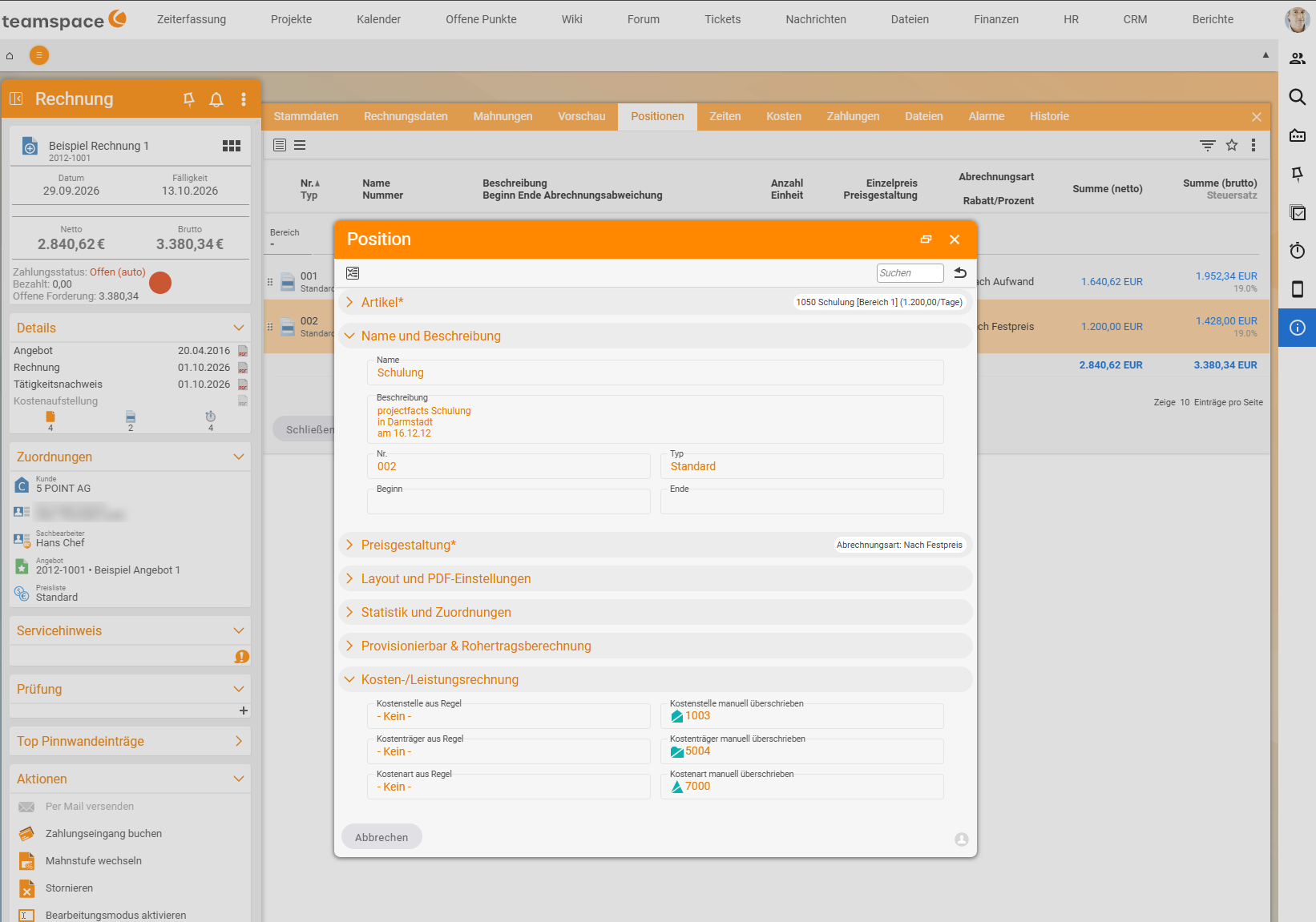1316x922 pixels.
Task: Switch to the Stammdaten tab
Action: 306,116
